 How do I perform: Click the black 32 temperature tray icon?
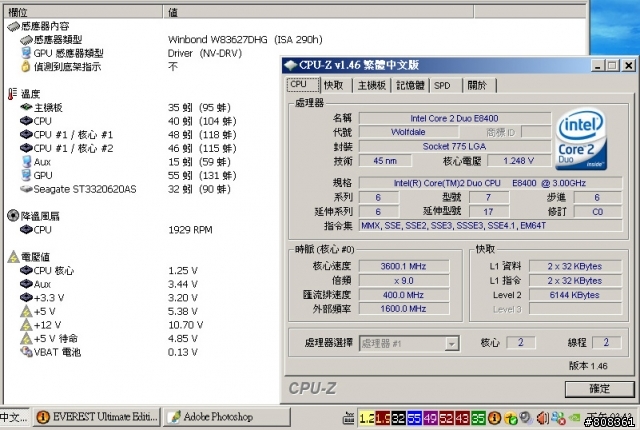[x=398, y=418]
